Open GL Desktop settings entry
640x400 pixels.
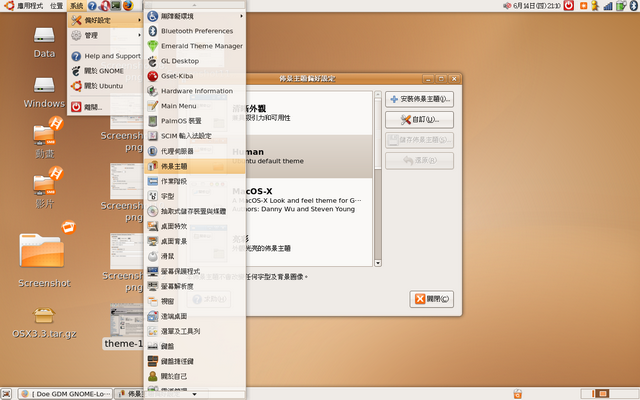click(x=195, y=61)
